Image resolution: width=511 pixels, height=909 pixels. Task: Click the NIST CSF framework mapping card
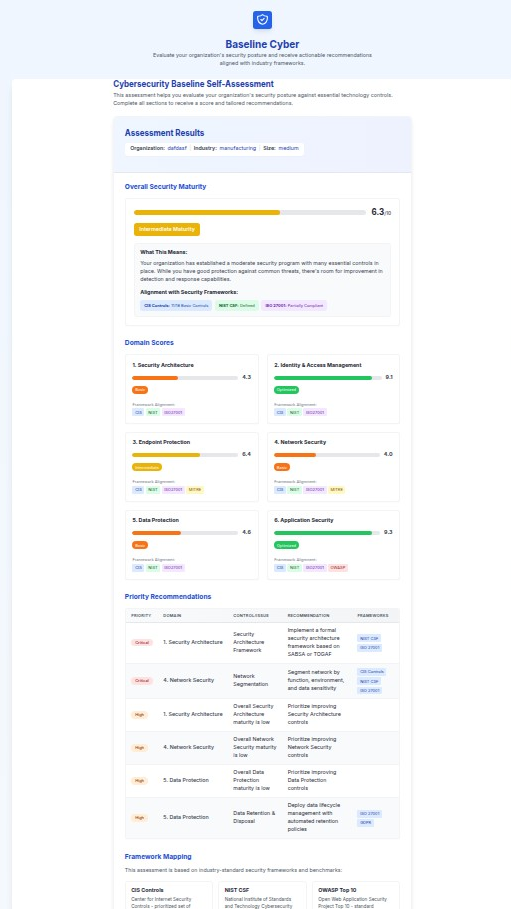(263, 895)
